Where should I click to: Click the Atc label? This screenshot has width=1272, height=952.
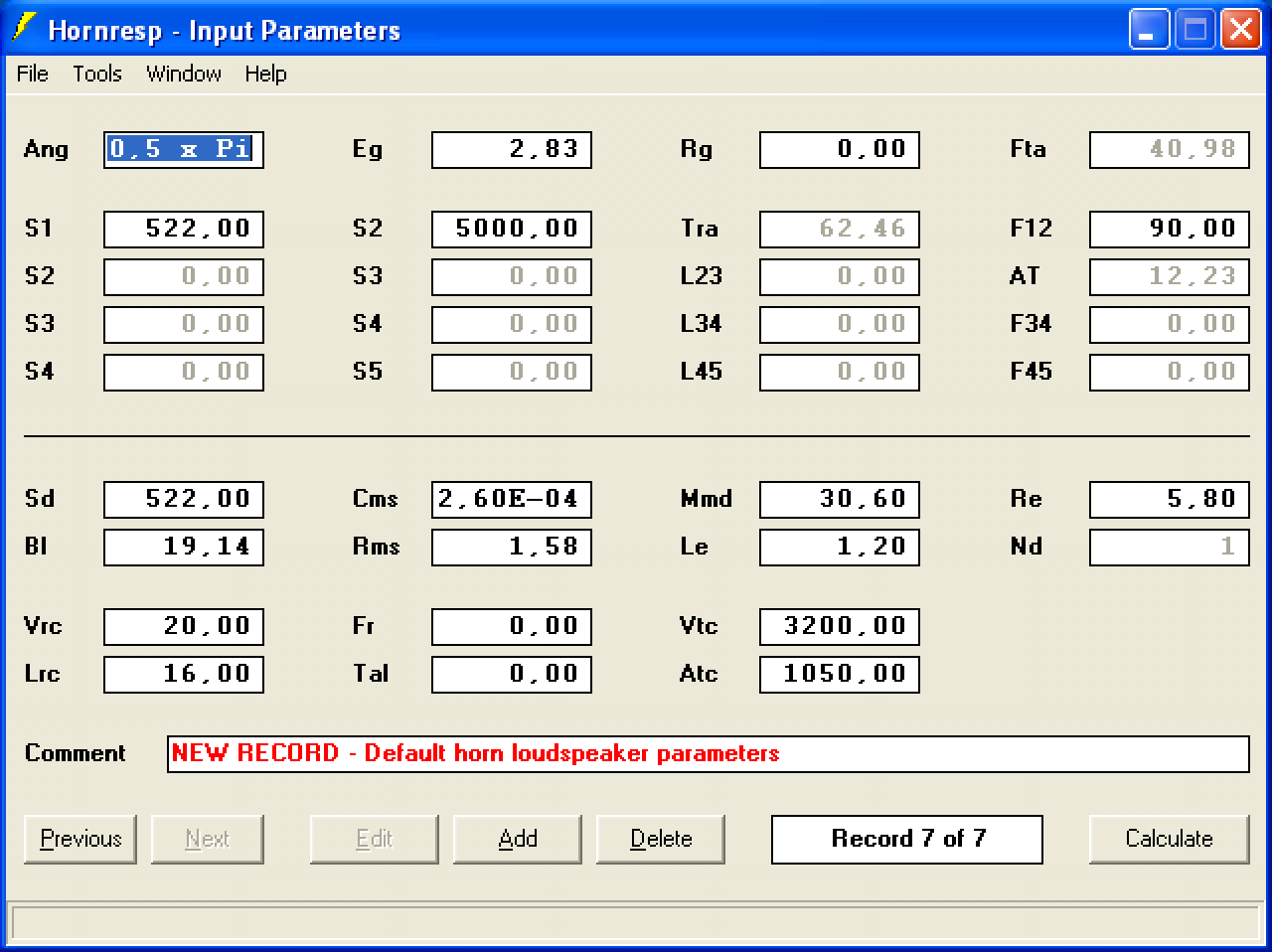(x=699, y=674)
